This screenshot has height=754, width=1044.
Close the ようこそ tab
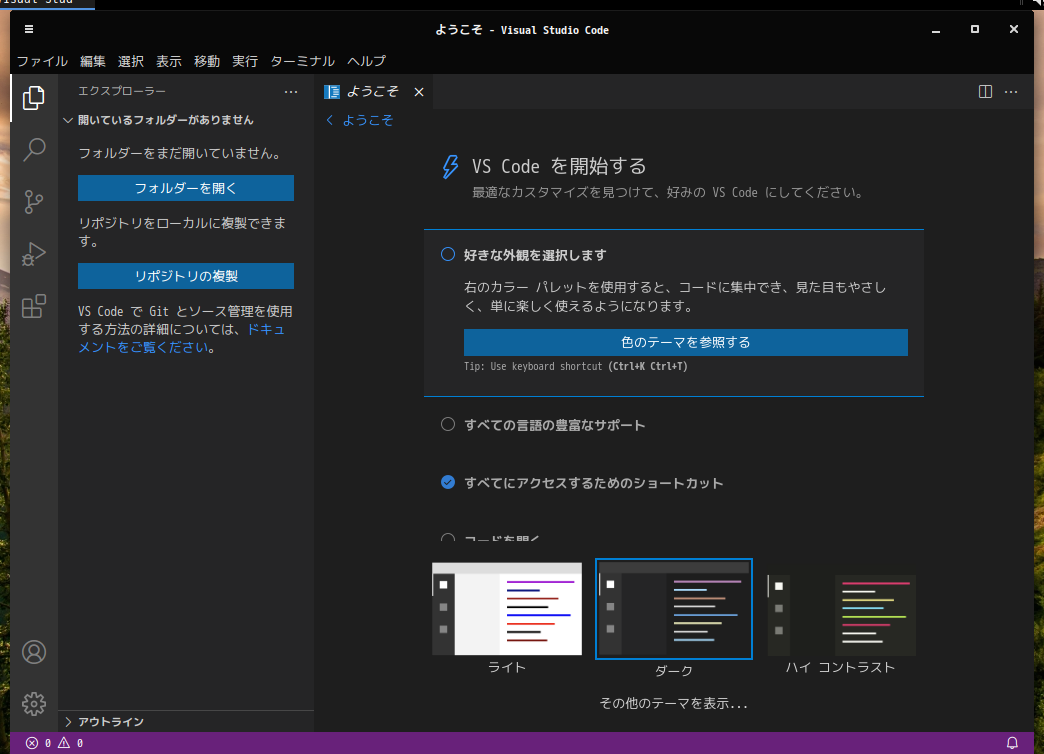(x=419, y=92)
